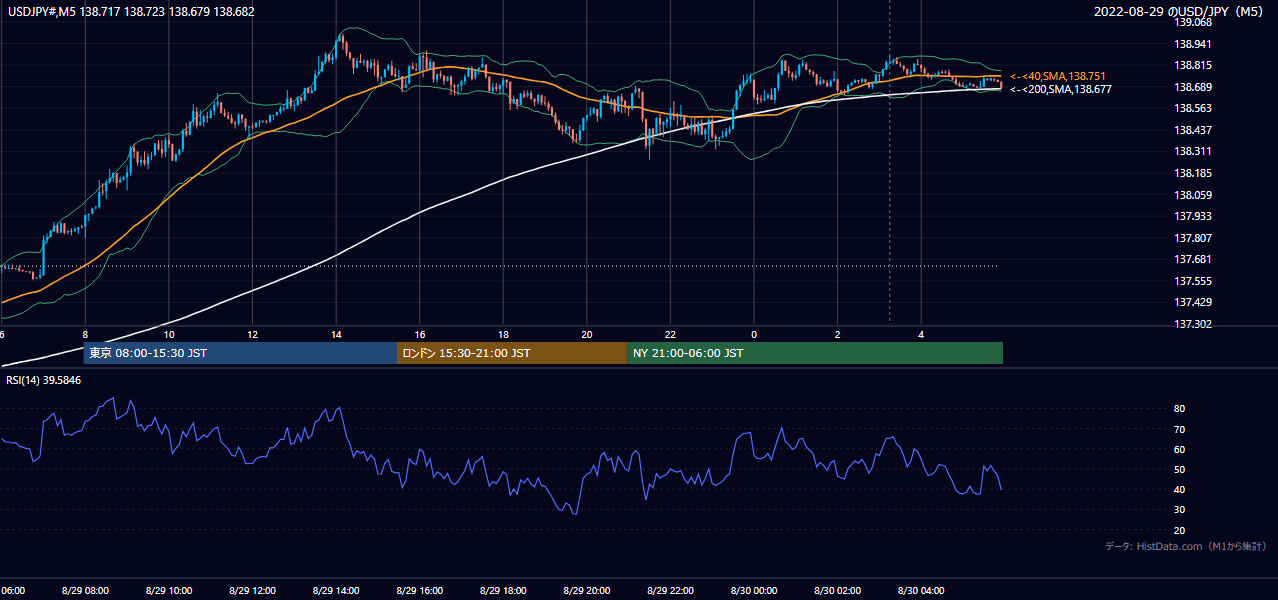Viewport: 1278px width, 600px height.
Task: Click the NY 21:00-06:00 JST session bar
Action: coord(815,353)
